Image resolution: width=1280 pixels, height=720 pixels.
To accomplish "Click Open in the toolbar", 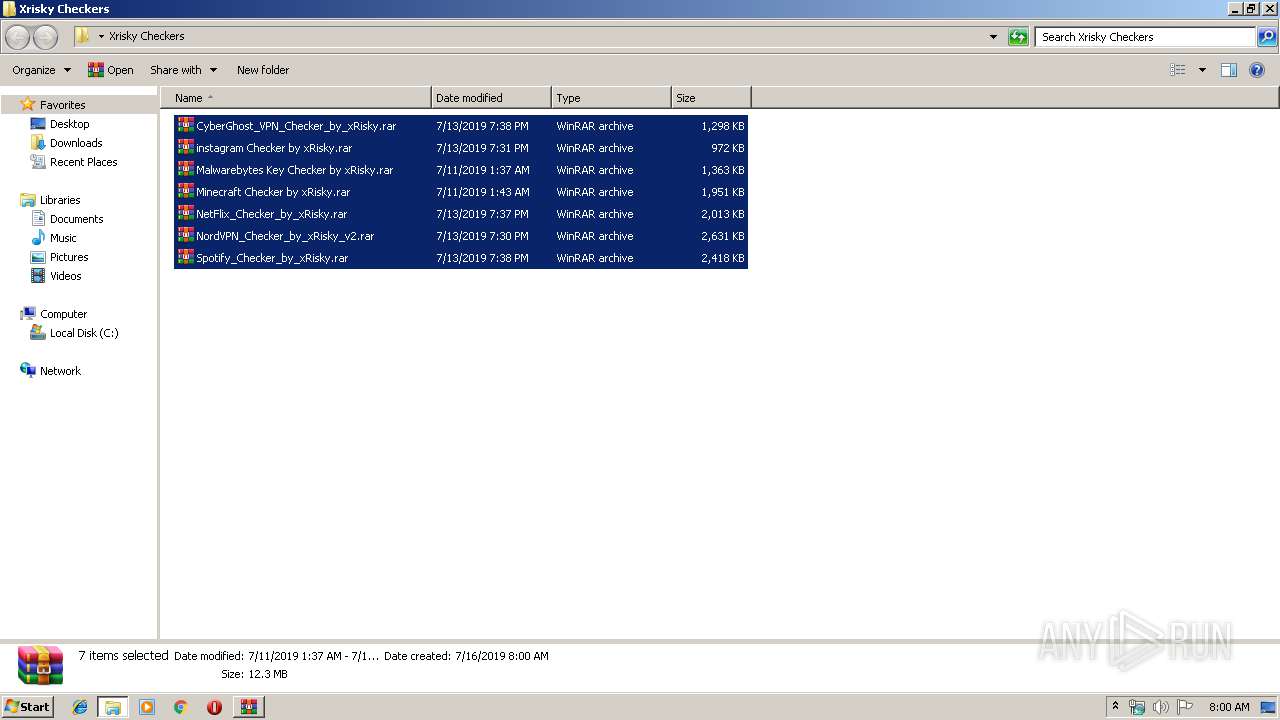I will click(x=110, y=70).
